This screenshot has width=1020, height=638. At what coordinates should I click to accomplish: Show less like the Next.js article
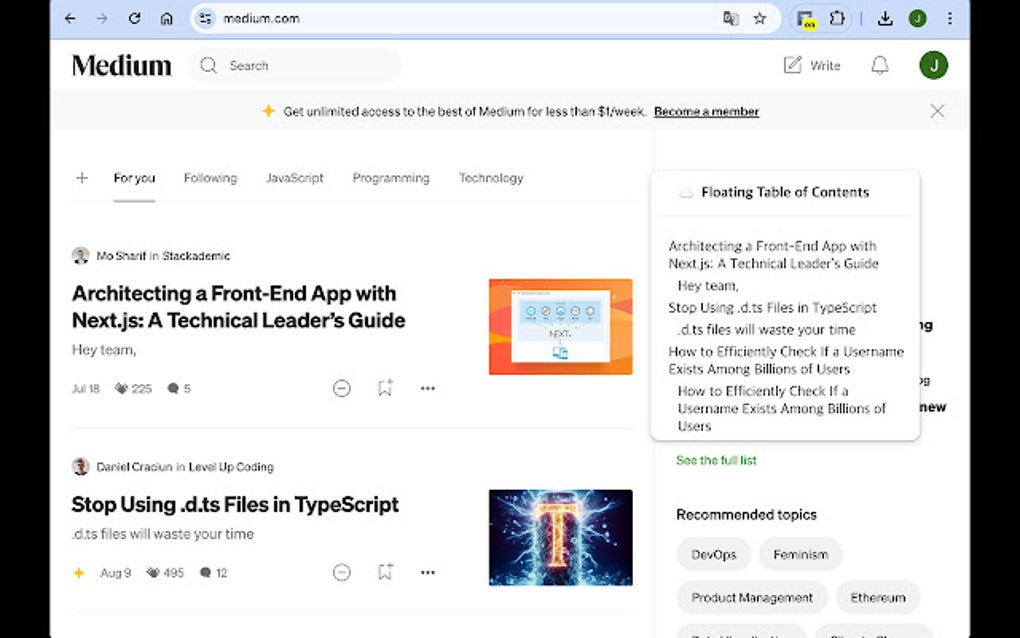(x=342, y=388)
